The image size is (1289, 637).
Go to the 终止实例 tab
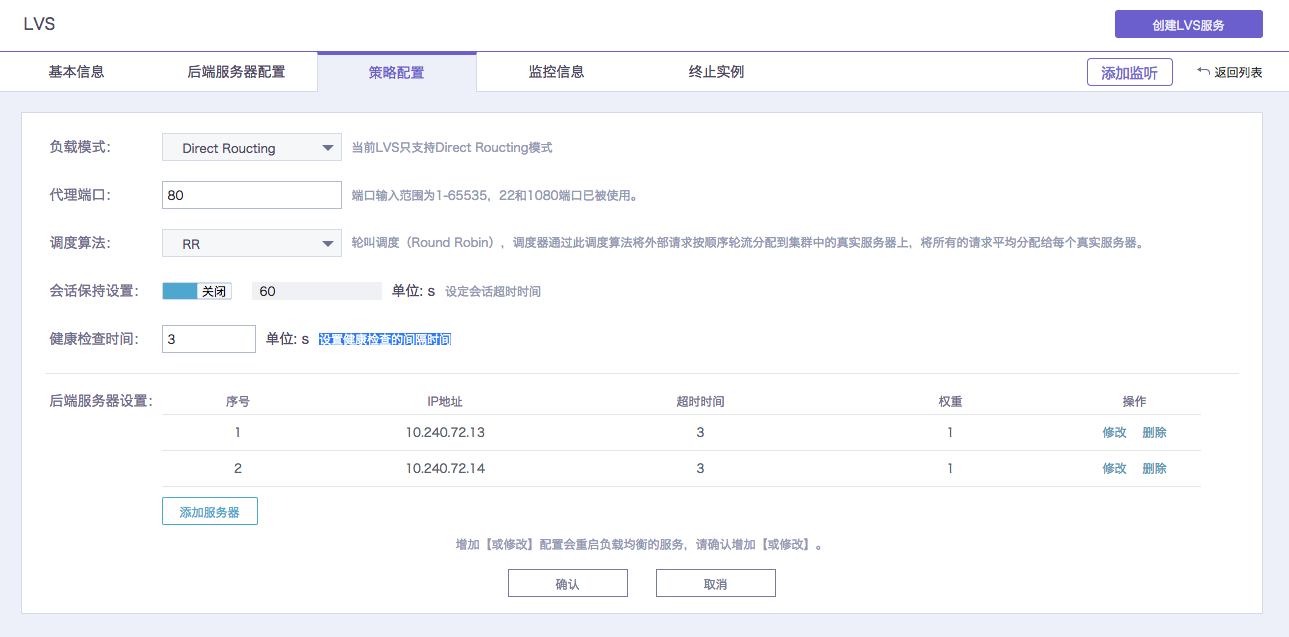[x=716, y=72]
